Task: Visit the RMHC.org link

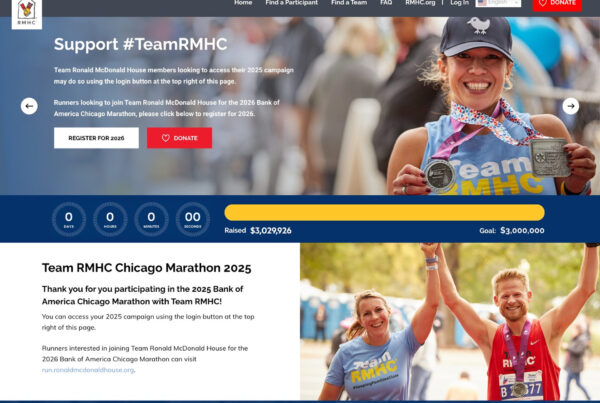Action: [420, 3]
